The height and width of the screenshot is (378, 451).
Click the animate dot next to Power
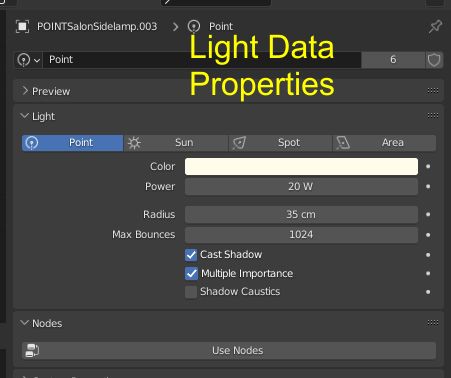[428, 187]
